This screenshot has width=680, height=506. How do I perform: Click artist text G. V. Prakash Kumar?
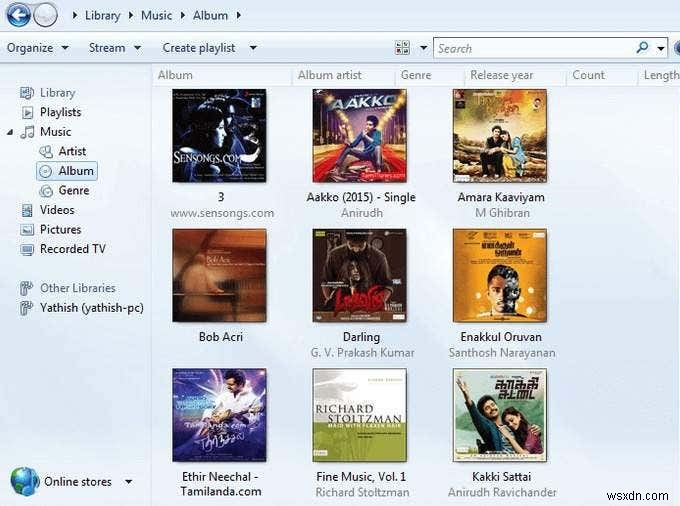(x=363, y=353)
